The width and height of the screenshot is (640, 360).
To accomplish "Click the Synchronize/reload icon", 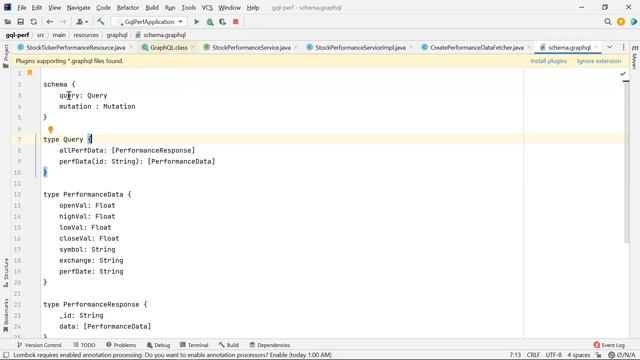I will (x=33, y=22).
